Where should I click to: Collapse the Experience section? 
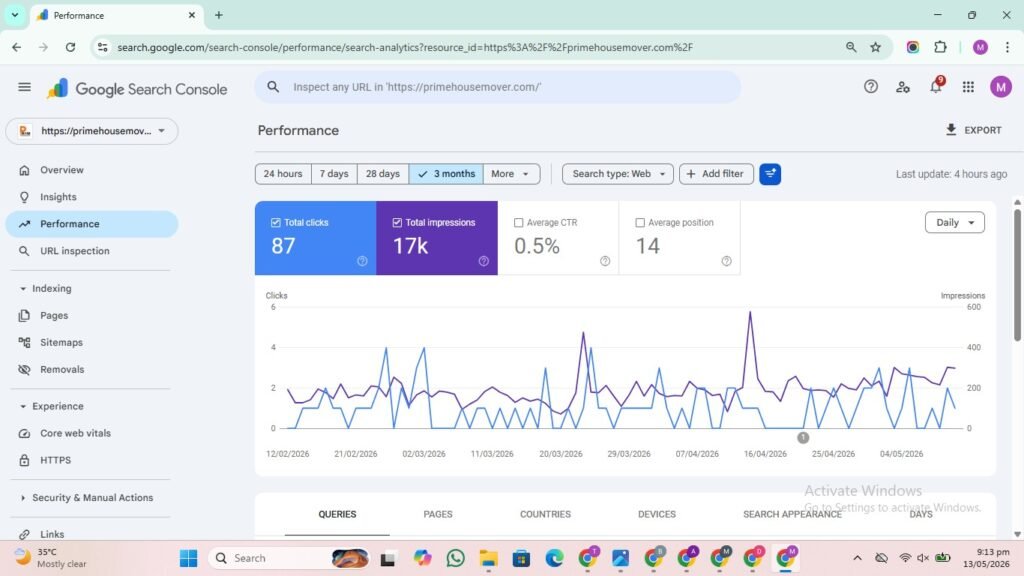[23, 406]
